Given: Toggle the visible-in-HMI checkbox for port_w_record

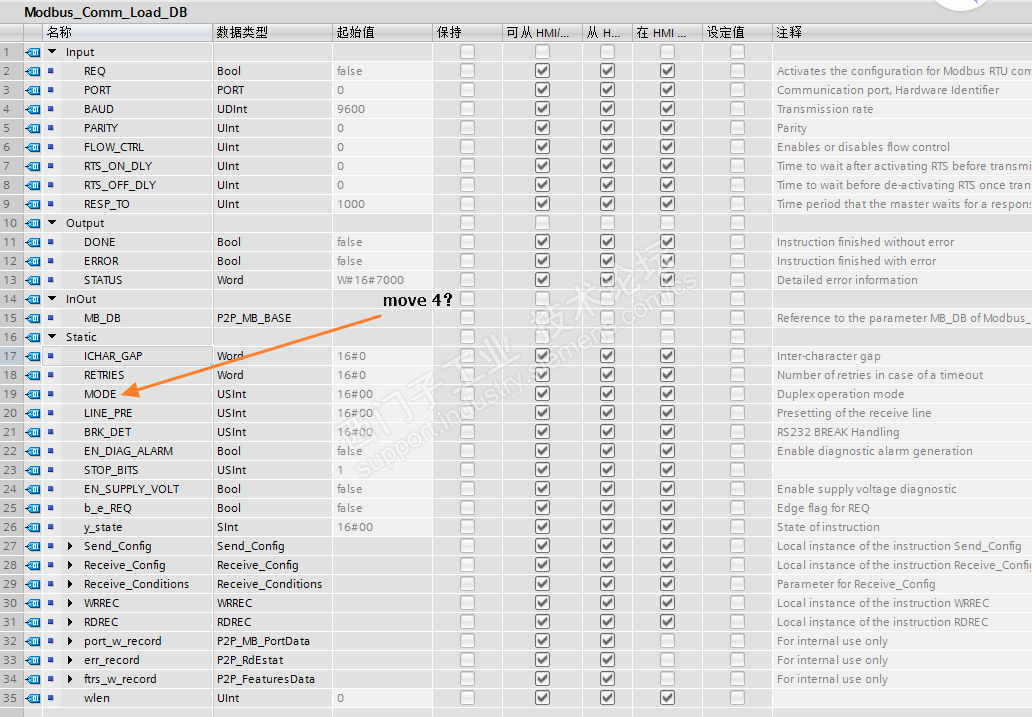Looking at the screenshot, I should point(667,641).
